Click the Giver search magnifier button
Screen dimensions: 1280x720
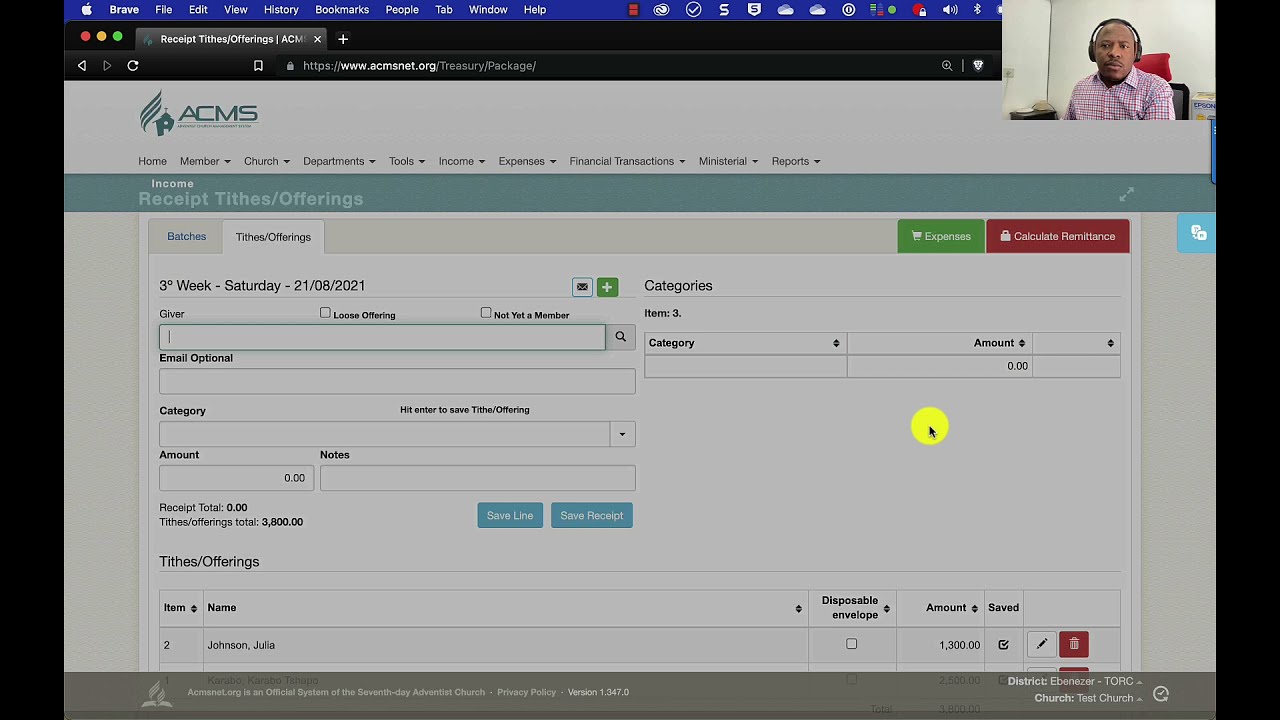coord(620,337)
